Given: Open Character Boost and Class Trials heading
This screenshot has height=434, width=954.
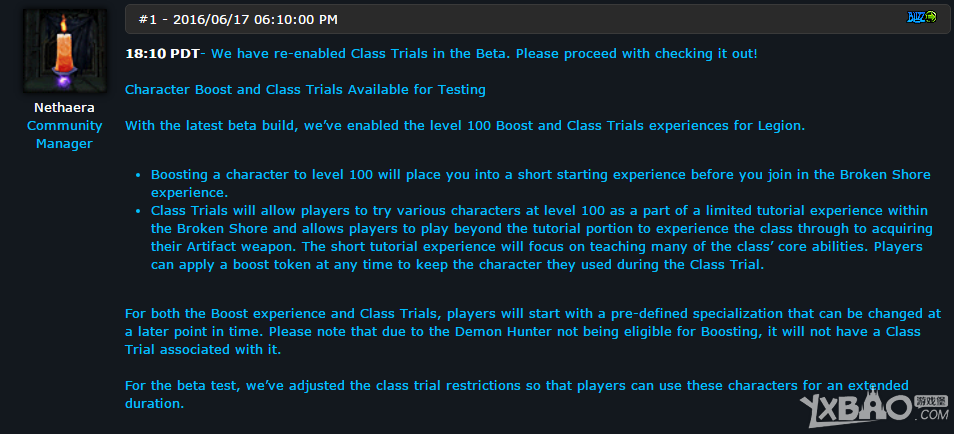Looking at the screenshot, I should click(305, 89).
